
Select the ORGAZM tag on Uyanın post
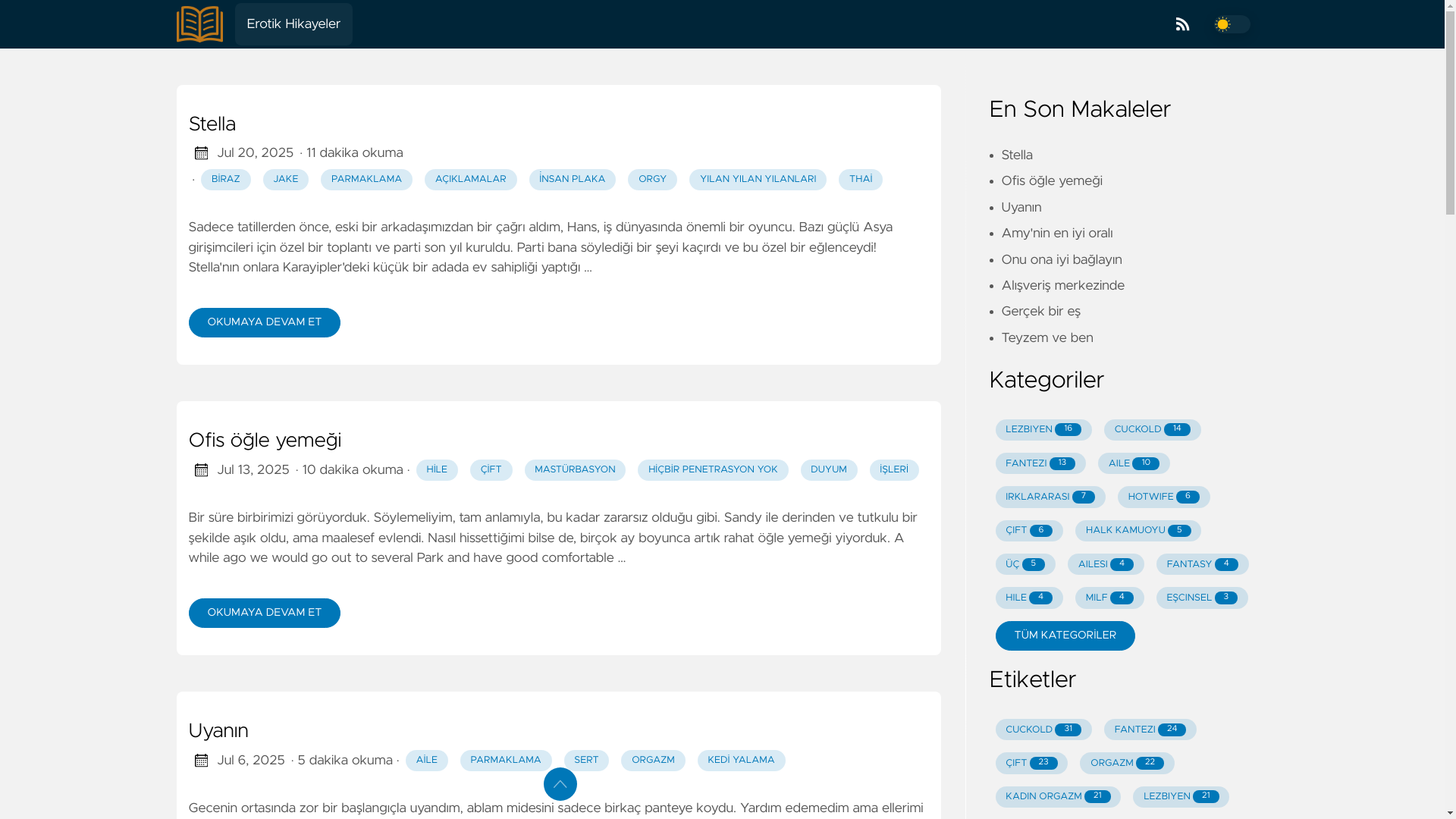652,761
